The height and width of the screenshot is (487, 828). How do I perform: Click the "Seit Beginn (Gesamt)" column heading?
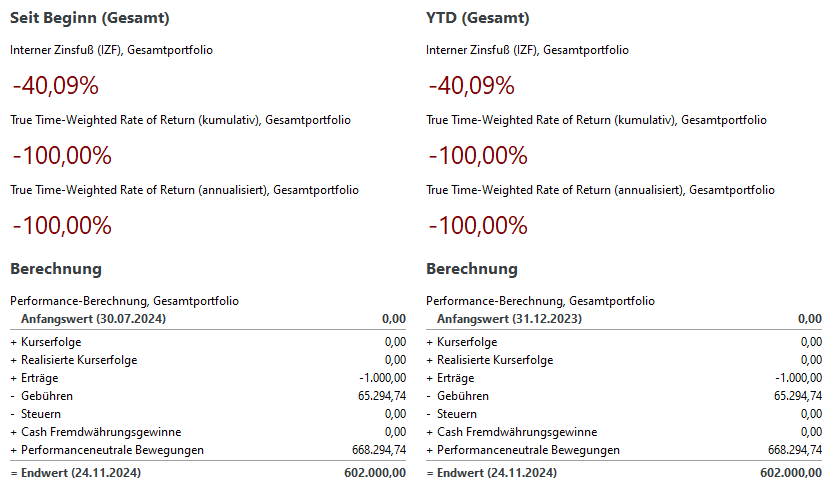coord(89,18)
